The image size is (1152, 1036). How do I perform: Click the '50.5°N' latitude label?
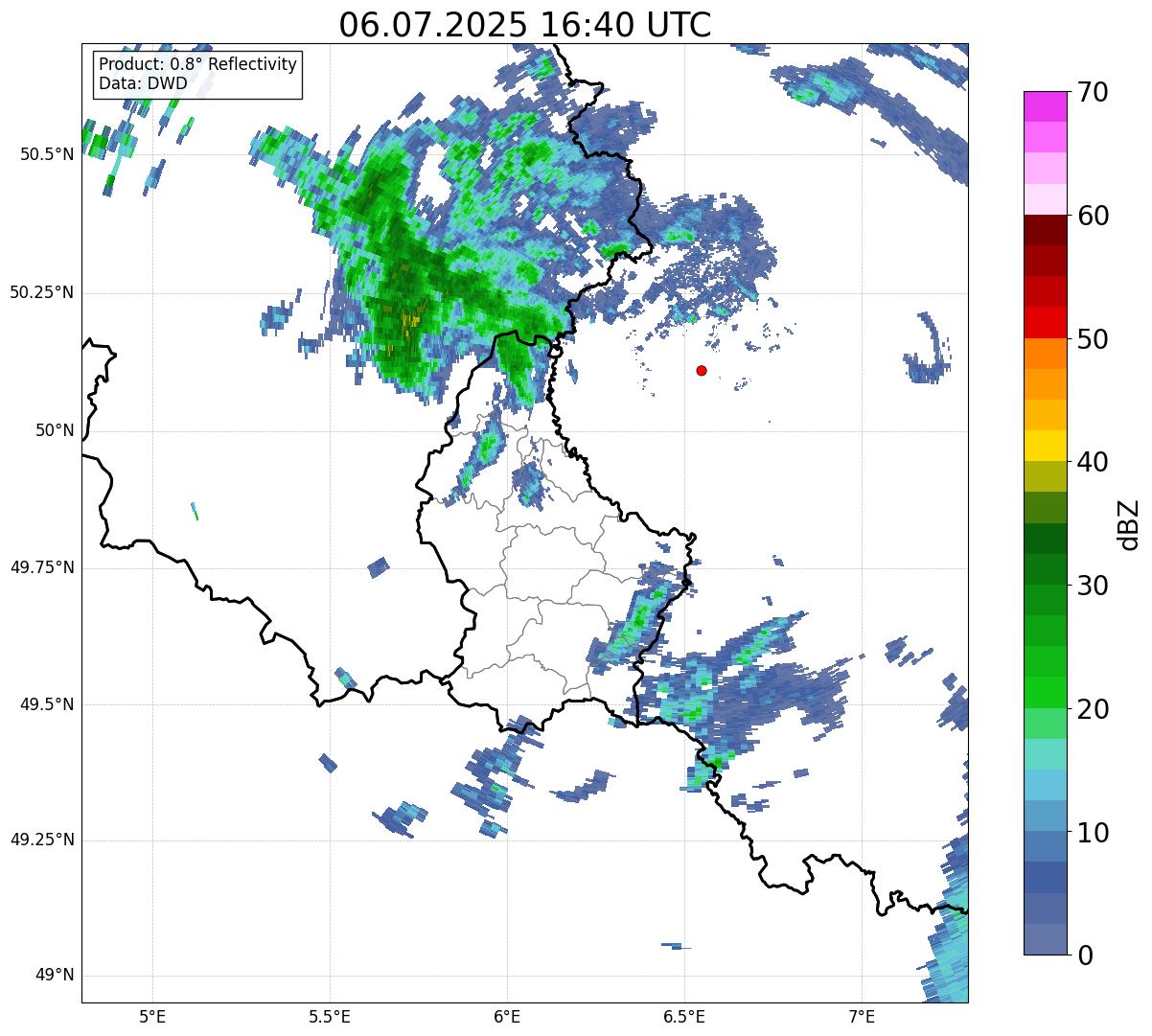point(46,154)
